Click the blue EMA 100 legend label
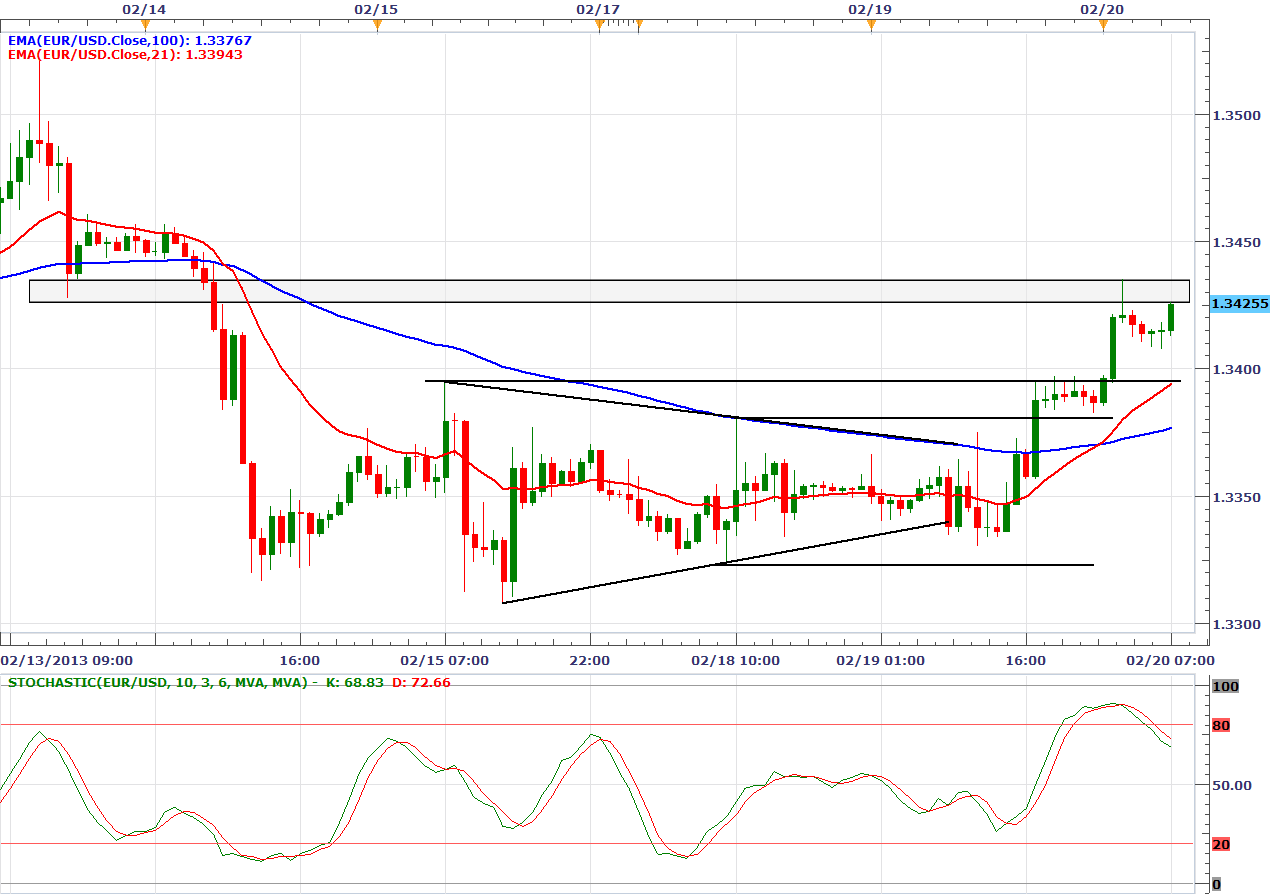This screenshot has width=1274, height=894. point(129,41)
